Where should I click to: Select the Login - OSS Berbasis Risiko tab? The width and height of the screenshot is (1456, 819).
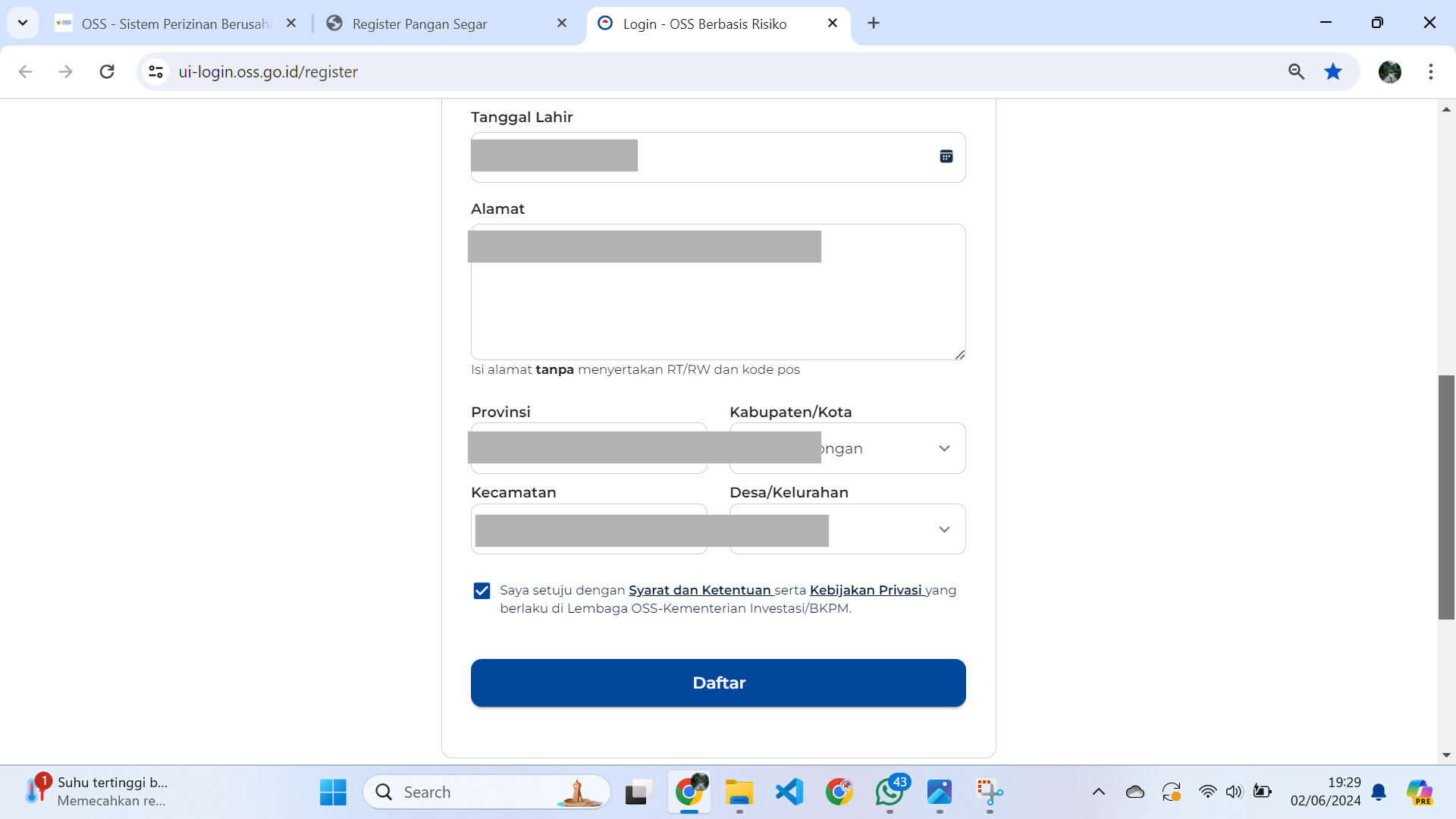(717, 24)
